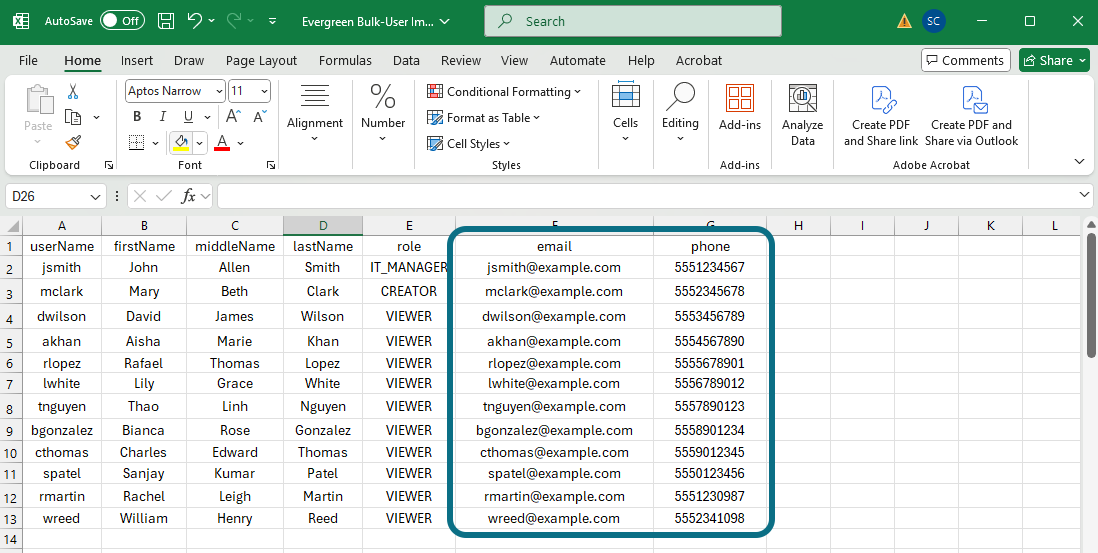Image resolution: width=1098 pixels, height=553 pixels.
Task: Click the Search box
Action: tap(633, 21)
